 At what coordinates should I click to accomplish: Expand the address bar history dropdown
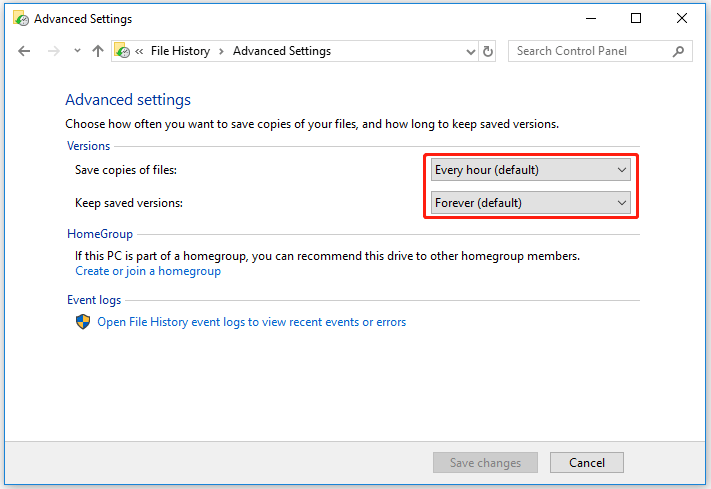[x=471, y=52]
